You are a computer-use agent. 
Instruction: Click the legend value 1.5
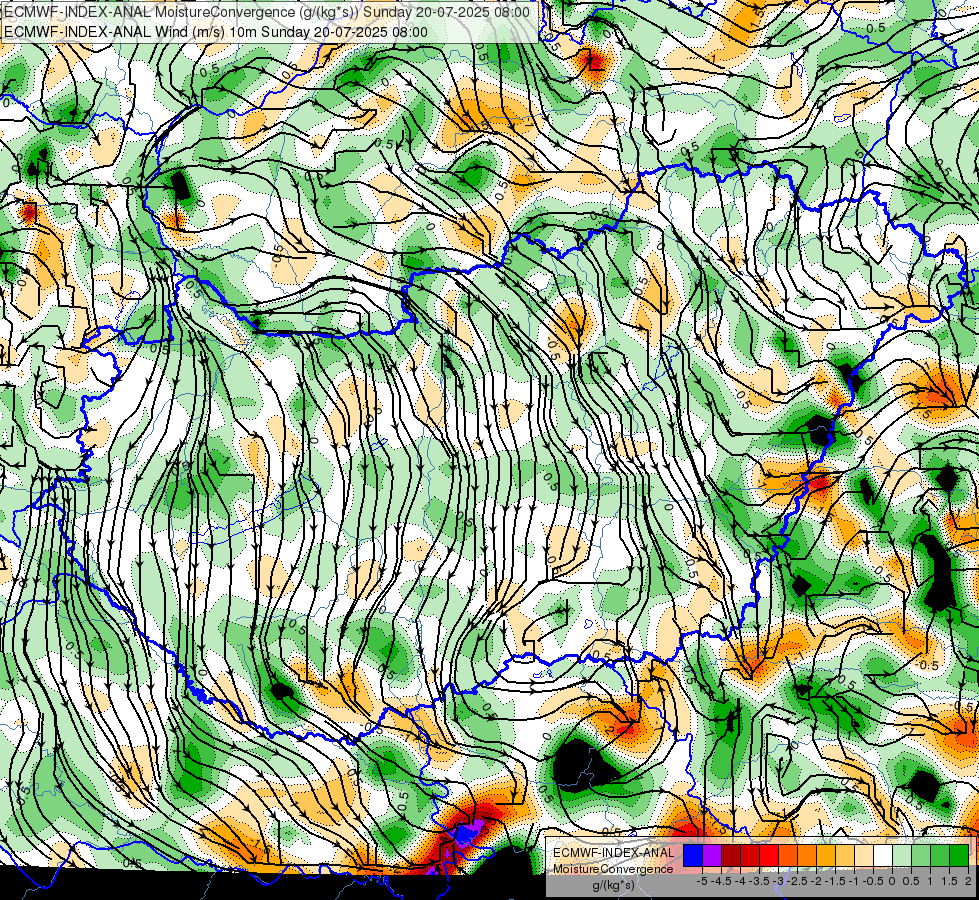point(950,881)
